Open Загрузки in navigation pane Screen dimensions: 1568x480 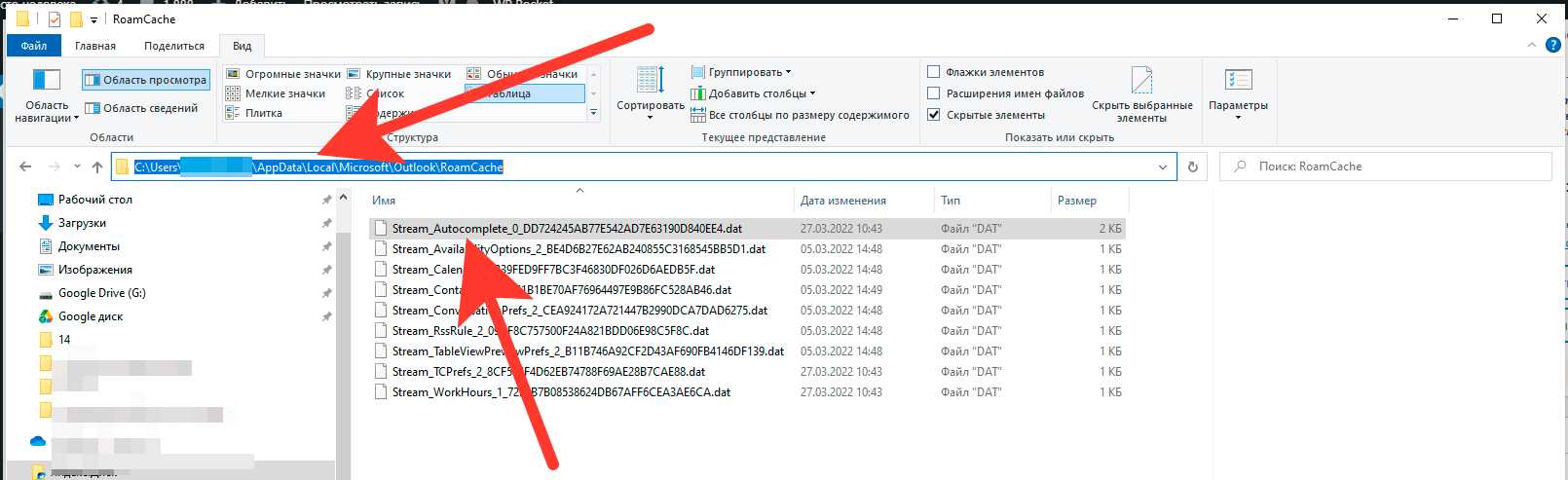[82, 223]
